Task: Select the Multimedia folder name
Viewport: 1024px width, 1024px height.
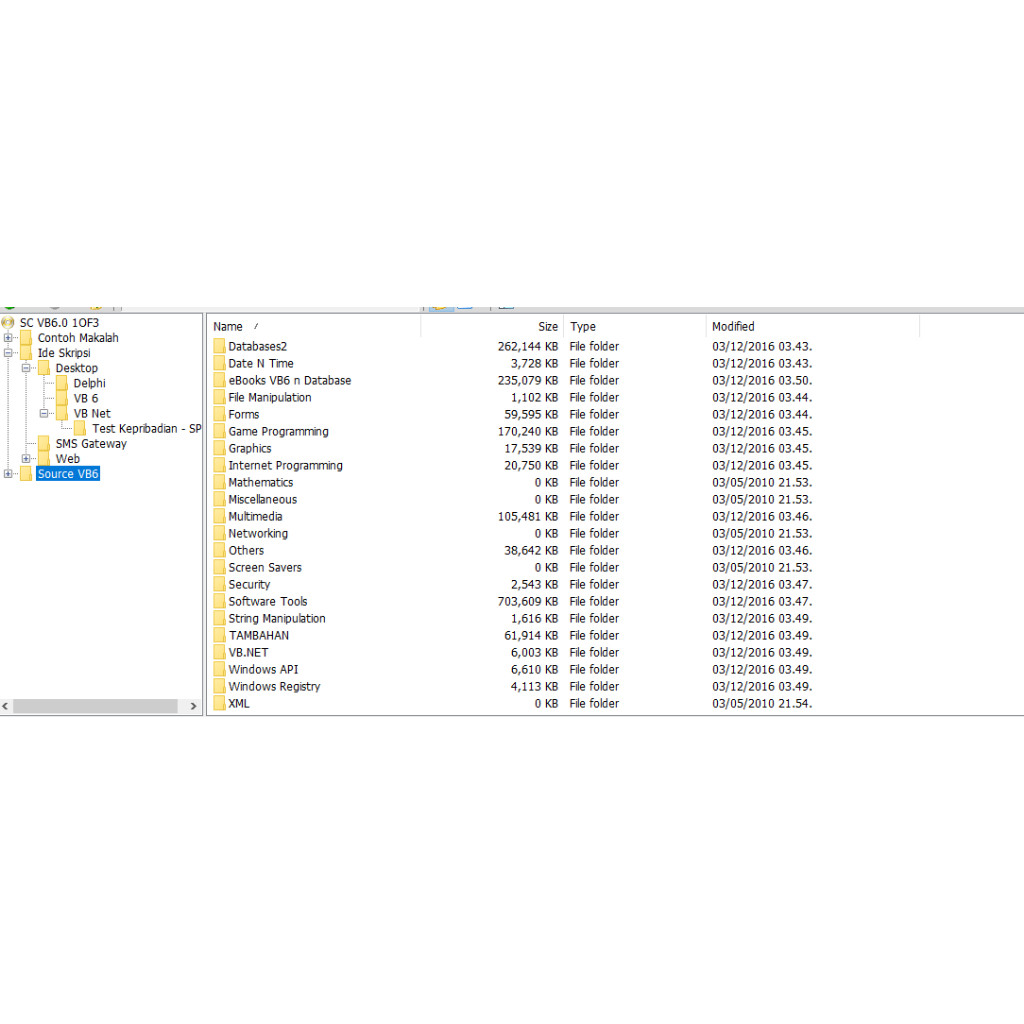Action: (x=255, y=516)
